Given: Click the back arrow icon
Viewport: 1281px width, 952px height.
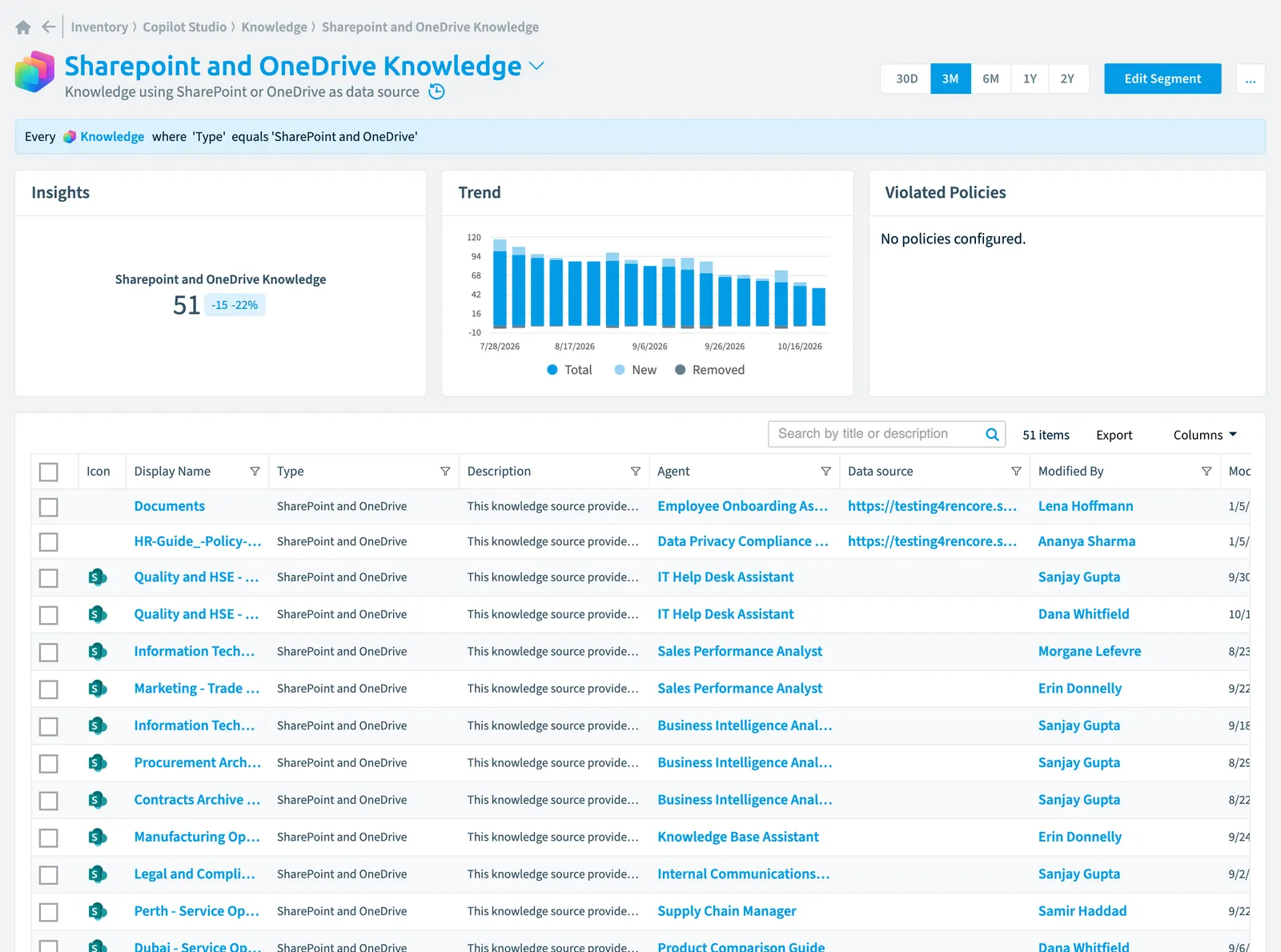Looking at the screenshot, I should click(x=49, y=27).
